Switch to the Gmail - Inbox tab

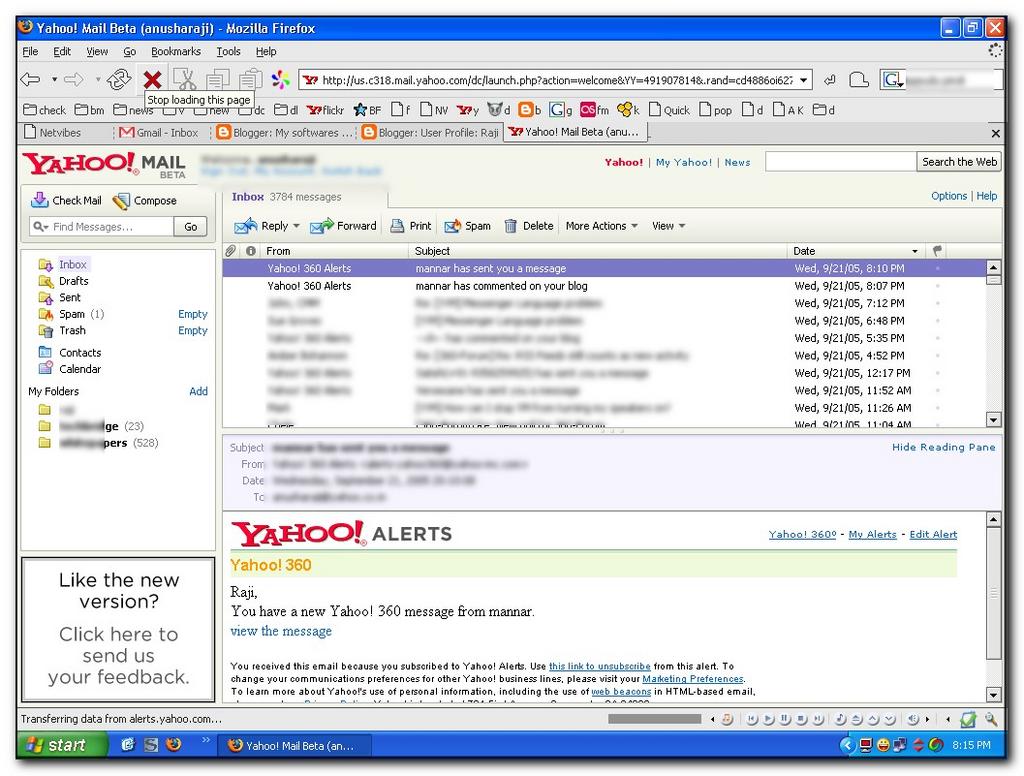[x=162, y=133]
